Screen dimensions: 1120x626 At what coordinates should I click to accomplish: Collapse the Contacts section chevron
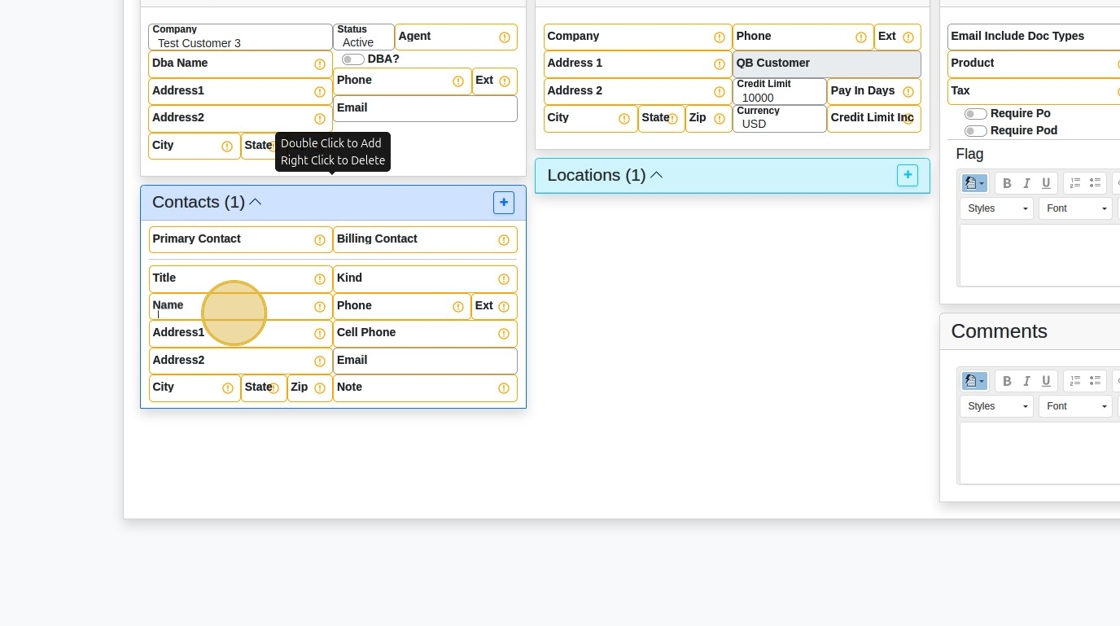click(x=255, y=202)
